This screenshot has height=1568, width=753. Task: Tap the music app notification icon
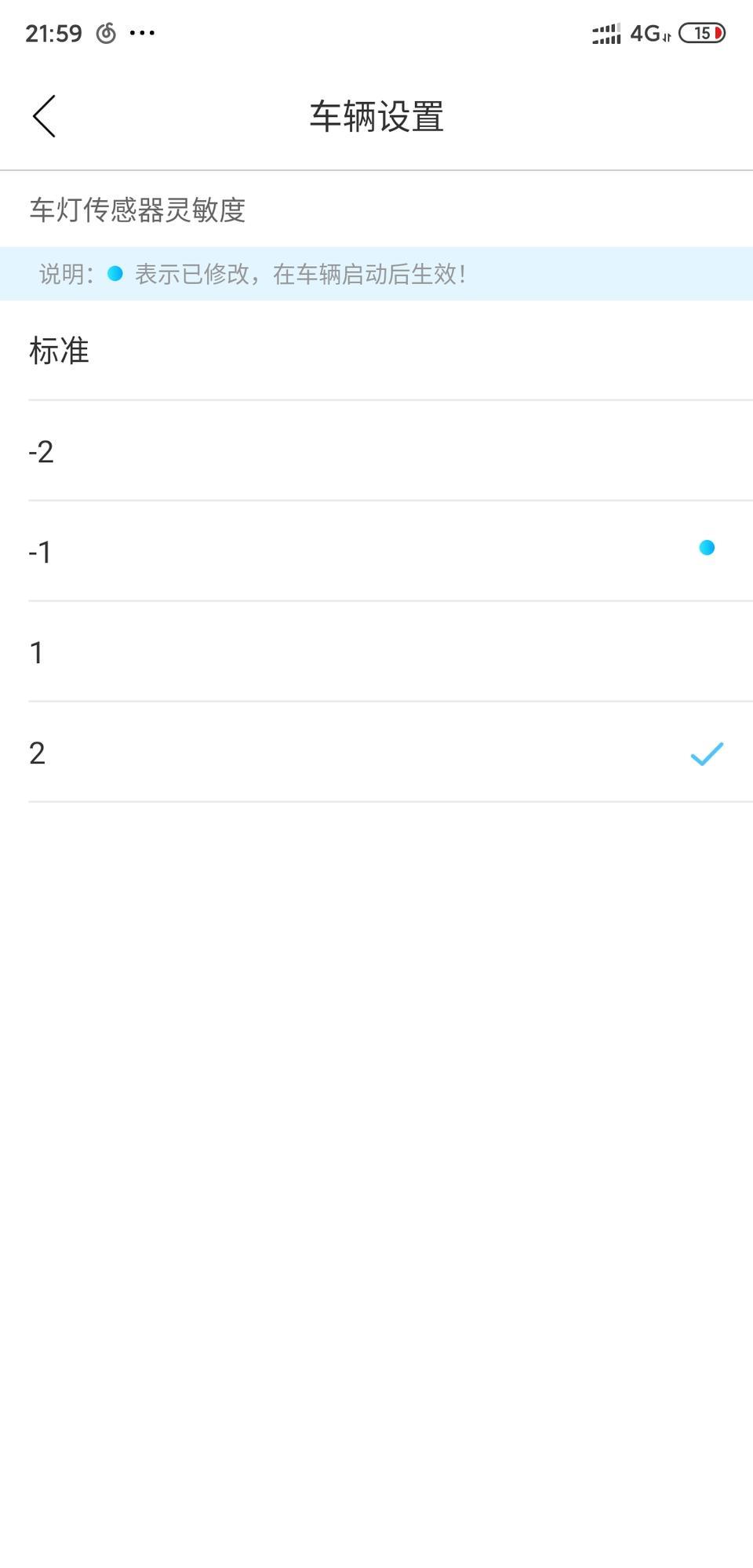click(x=106, y=33)
